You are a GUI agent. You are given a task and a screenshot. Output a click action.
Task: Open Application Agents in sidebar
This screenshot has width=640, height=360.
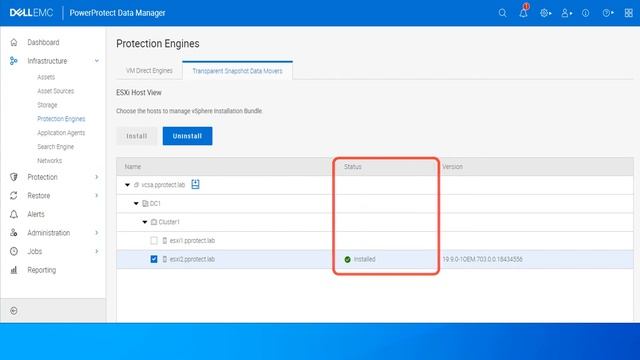61,133
